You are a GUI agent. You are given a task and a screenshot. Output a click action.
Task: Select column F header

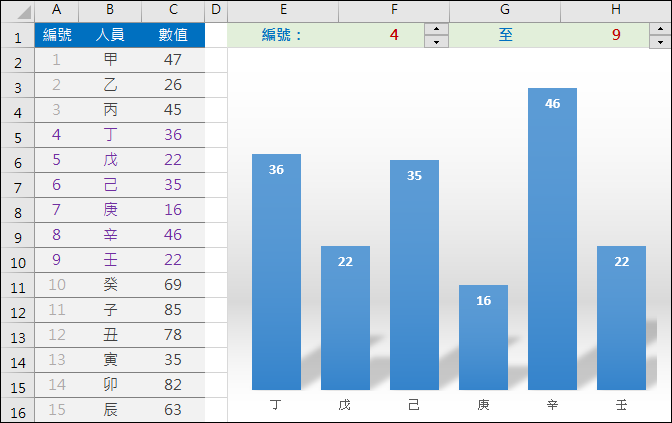(x=394, y=11)
